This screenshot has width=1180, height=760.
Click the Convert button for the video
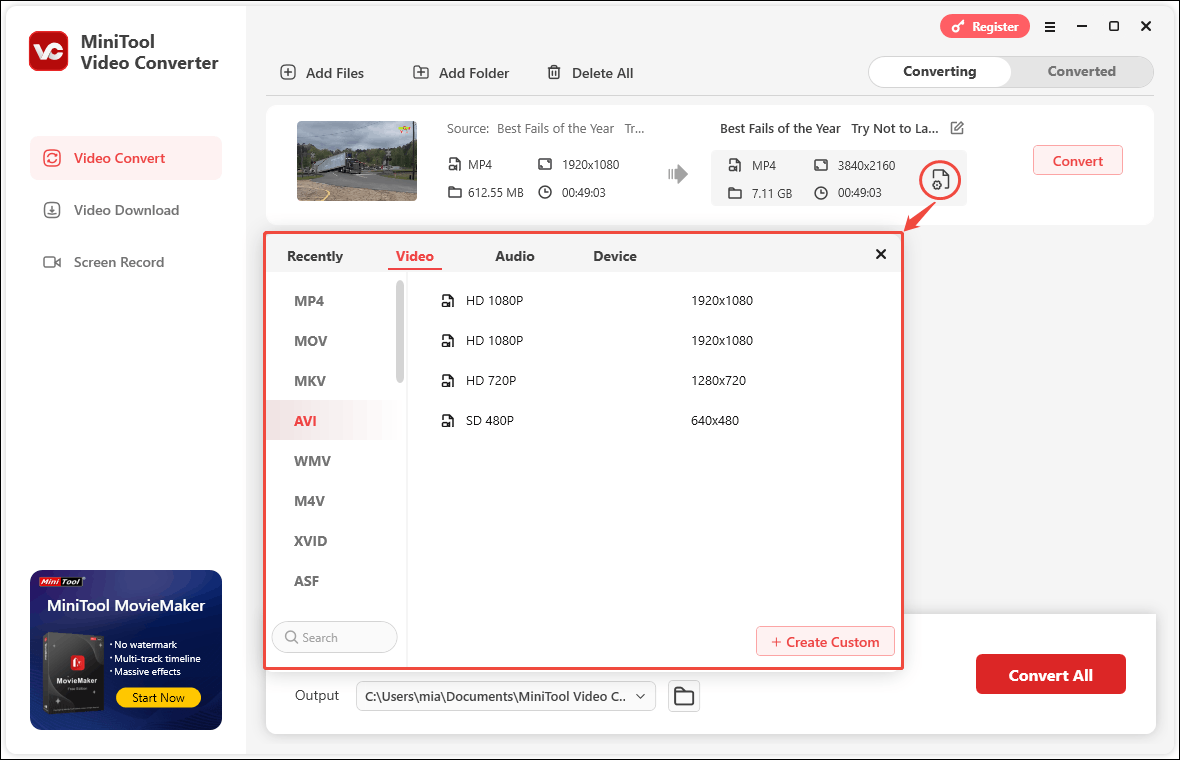pyautogui.click(x=1077, y=160)
